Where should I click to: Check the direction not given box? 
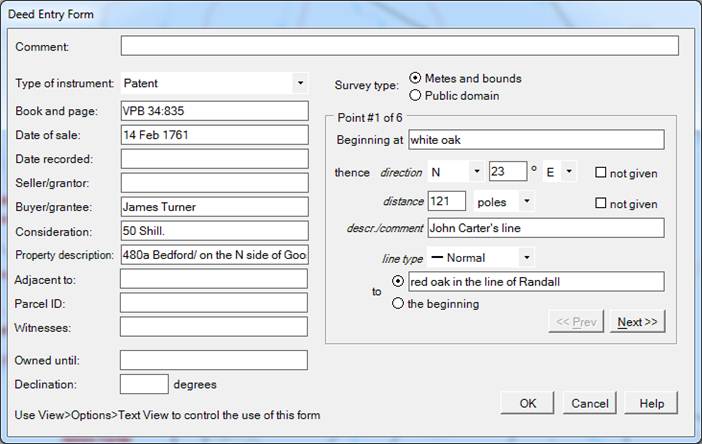click(601, 173)
